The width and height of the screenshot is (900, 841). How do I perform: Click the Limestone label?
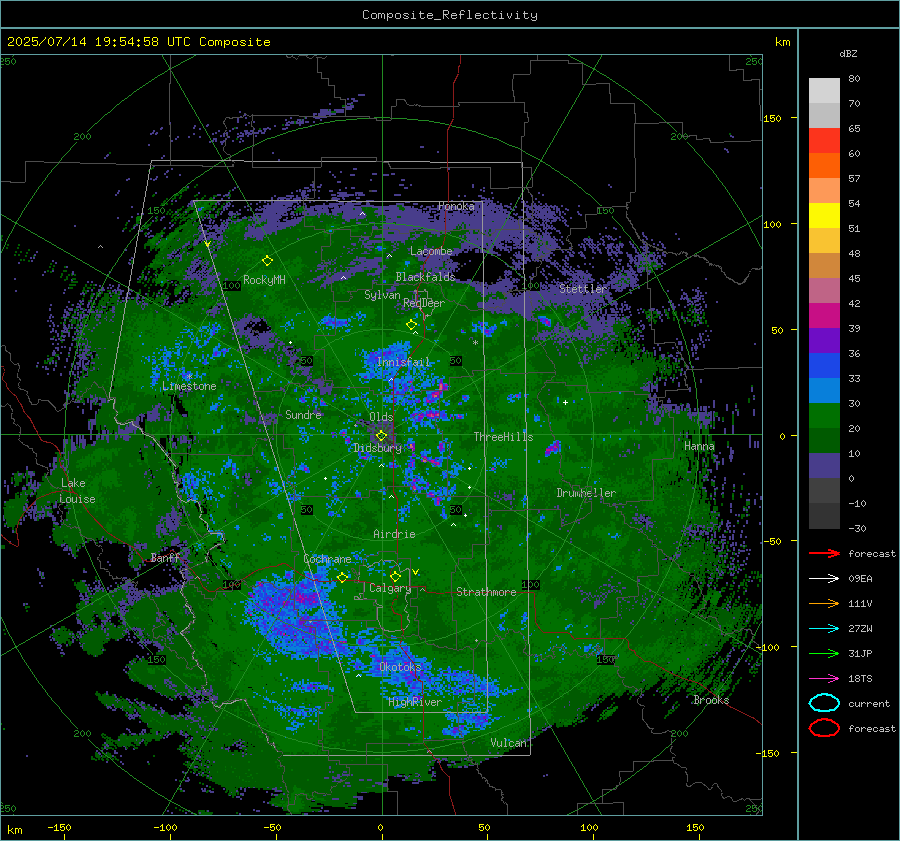pyautogui.click(x=189, y=386)
